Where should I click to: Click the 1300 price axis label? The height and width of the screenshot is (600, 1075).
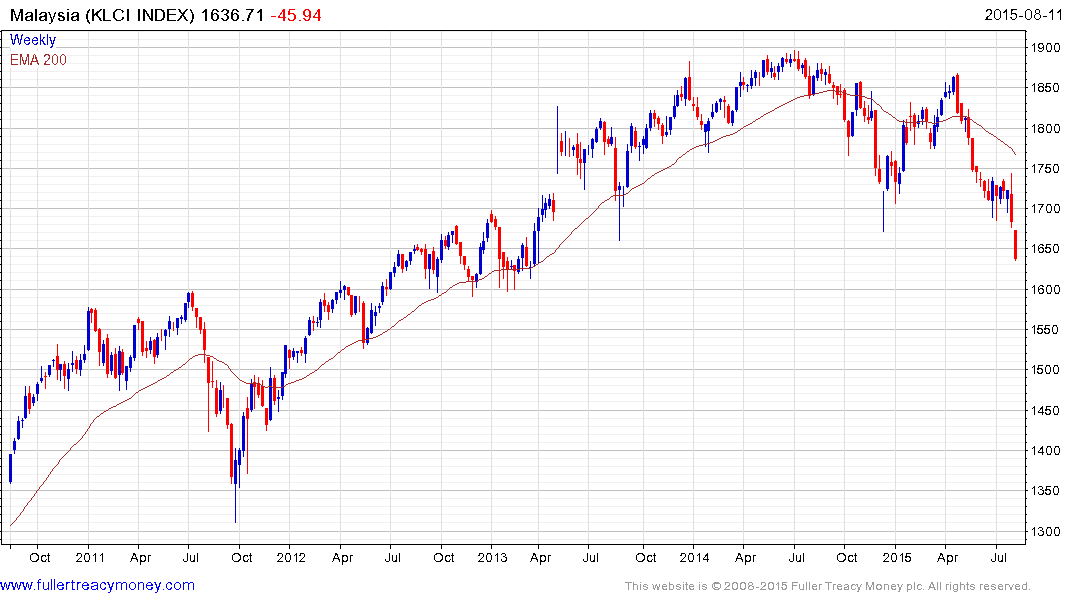pos(1046,531)
